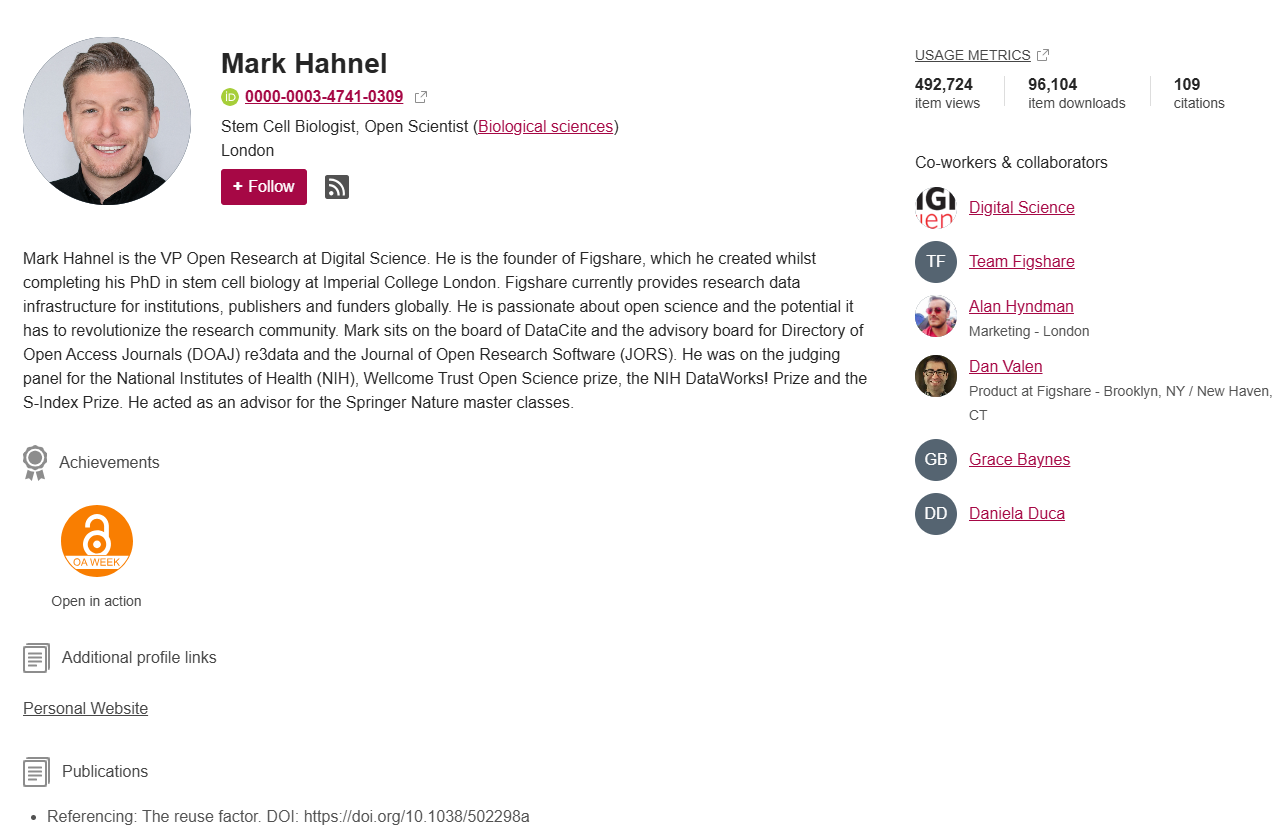Screen dimensions: 1284x835
Task: Open external link icon beside ORCID number
Action: [x=421, y=97]
